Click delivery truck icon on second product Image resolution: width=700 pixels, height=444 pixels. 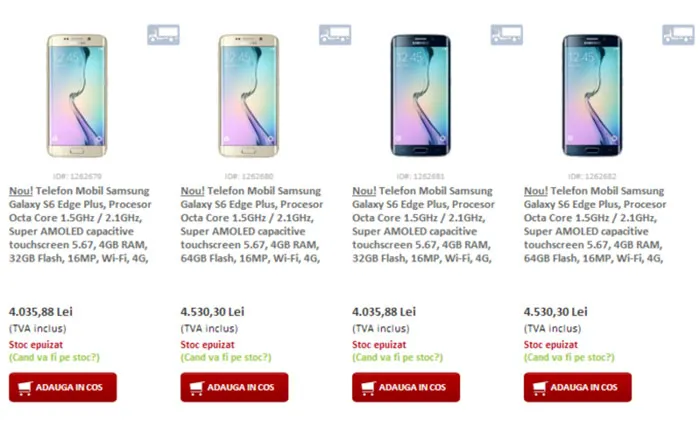click(335, 35)
